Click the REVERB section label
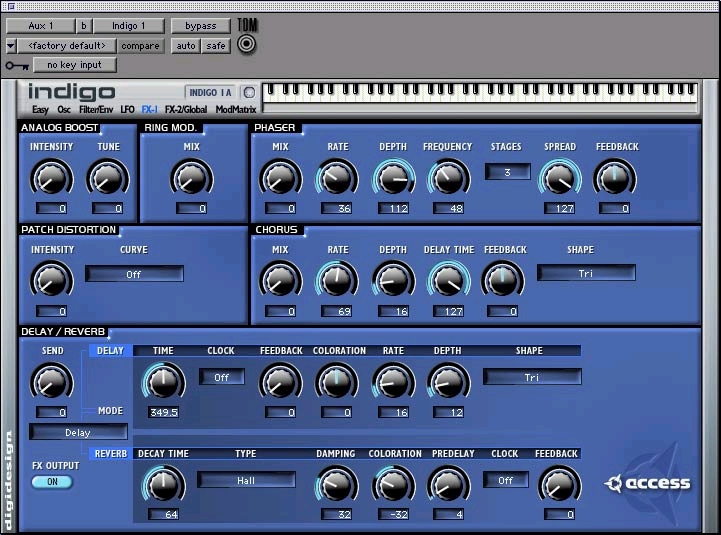 point(110,454)
